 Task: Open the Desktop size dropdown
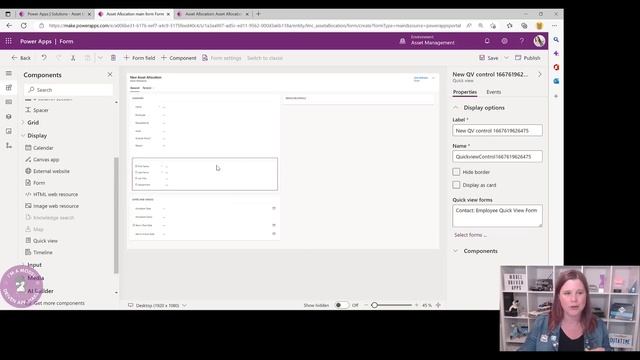point(157,305)
